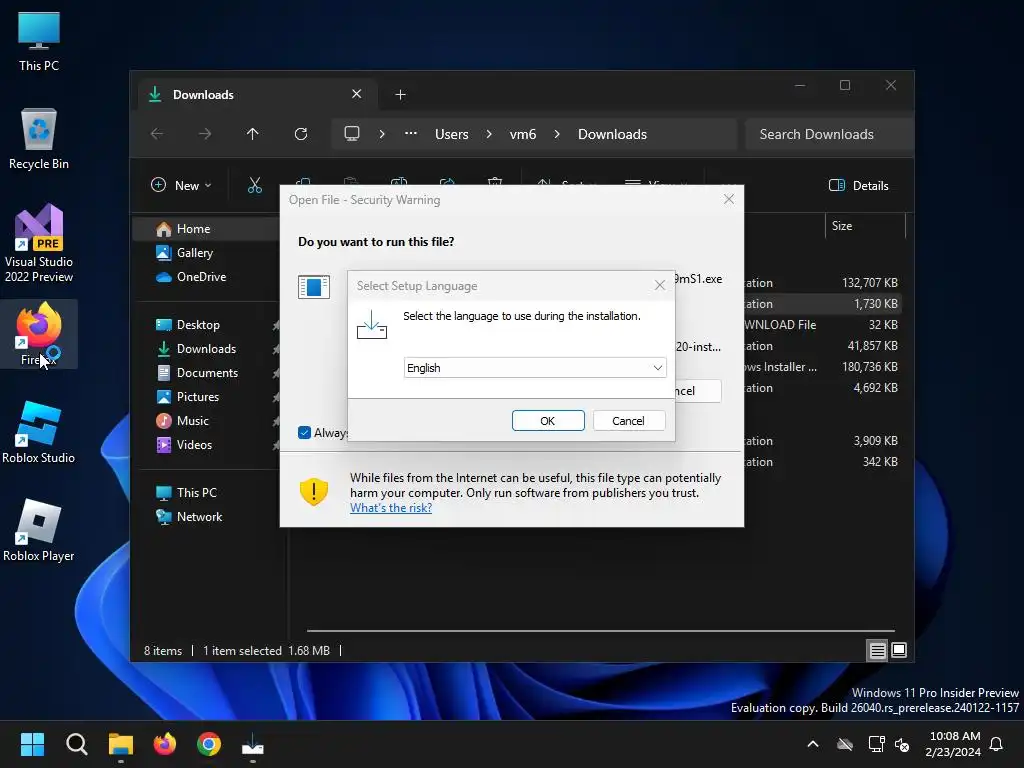Click the application file icon in security warning

pos(313,286)
